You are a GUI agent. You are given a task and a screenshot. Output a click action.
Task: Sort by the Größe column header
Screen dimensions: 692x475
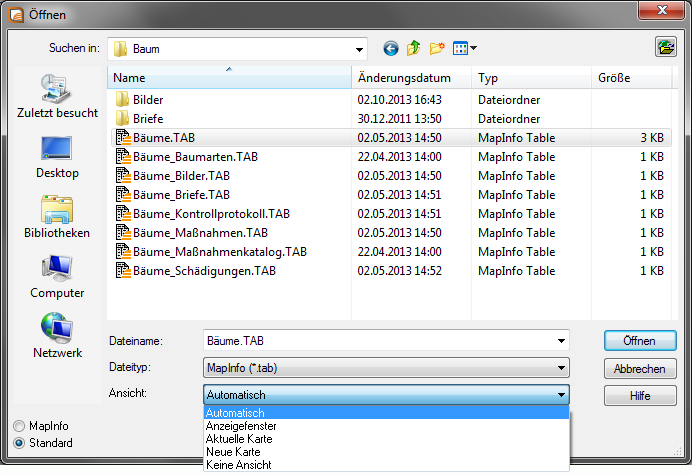click(631, 78)
